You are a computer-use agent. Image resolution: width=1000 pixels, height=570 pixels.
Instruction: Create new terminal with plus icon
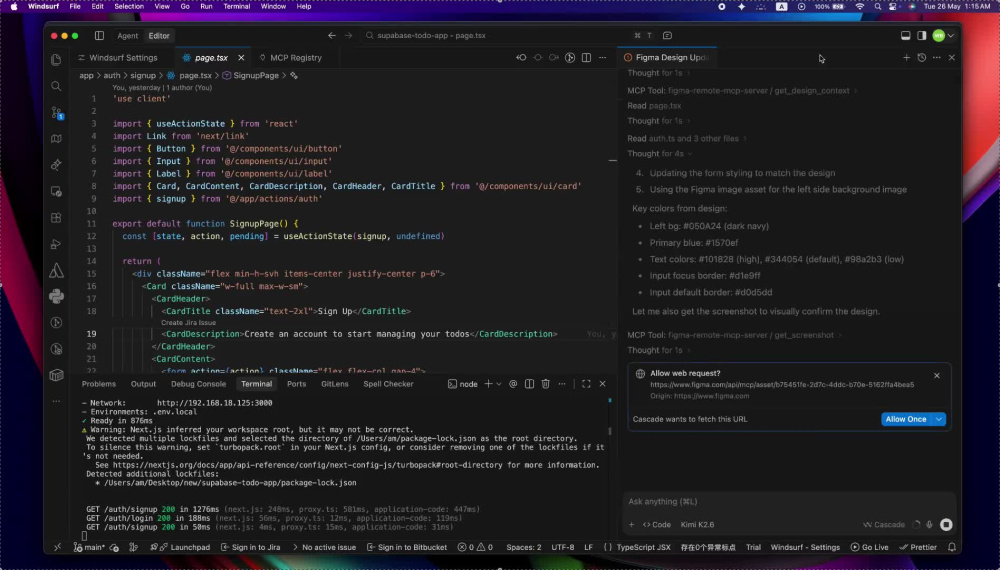[488, 384]
